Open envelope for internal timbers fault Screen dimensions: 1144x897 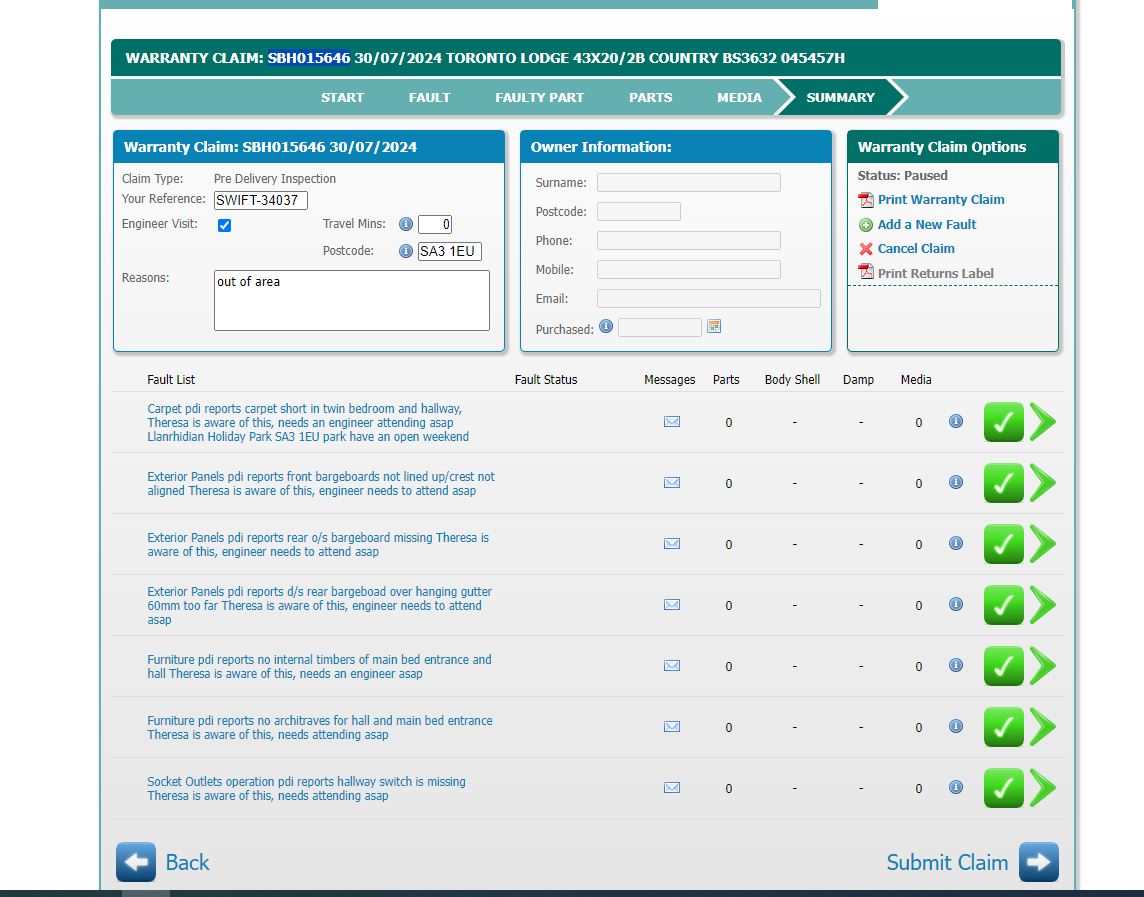[672, 666]
